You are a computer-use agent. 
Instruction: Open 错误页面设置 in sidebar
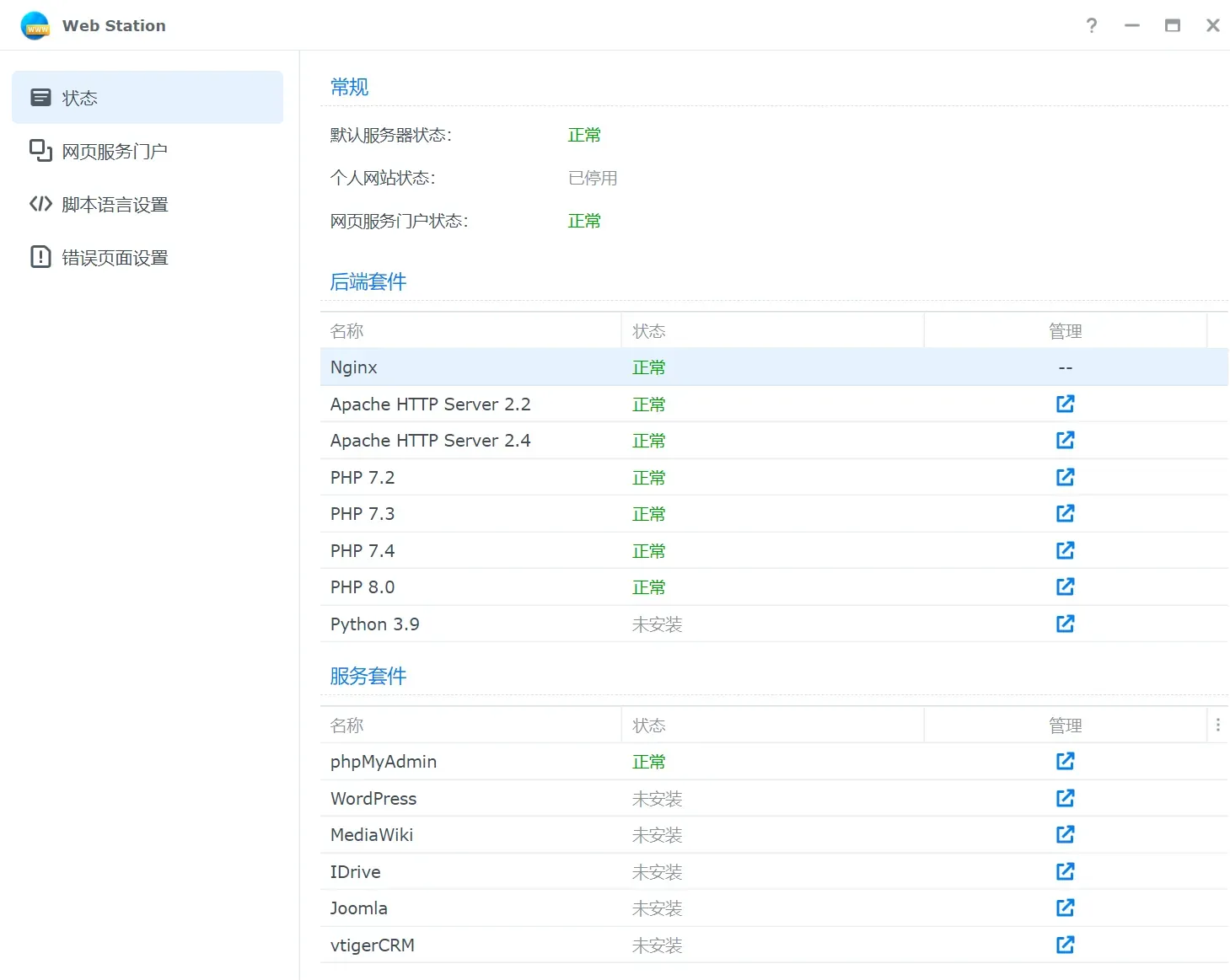[x=148, y=257]
